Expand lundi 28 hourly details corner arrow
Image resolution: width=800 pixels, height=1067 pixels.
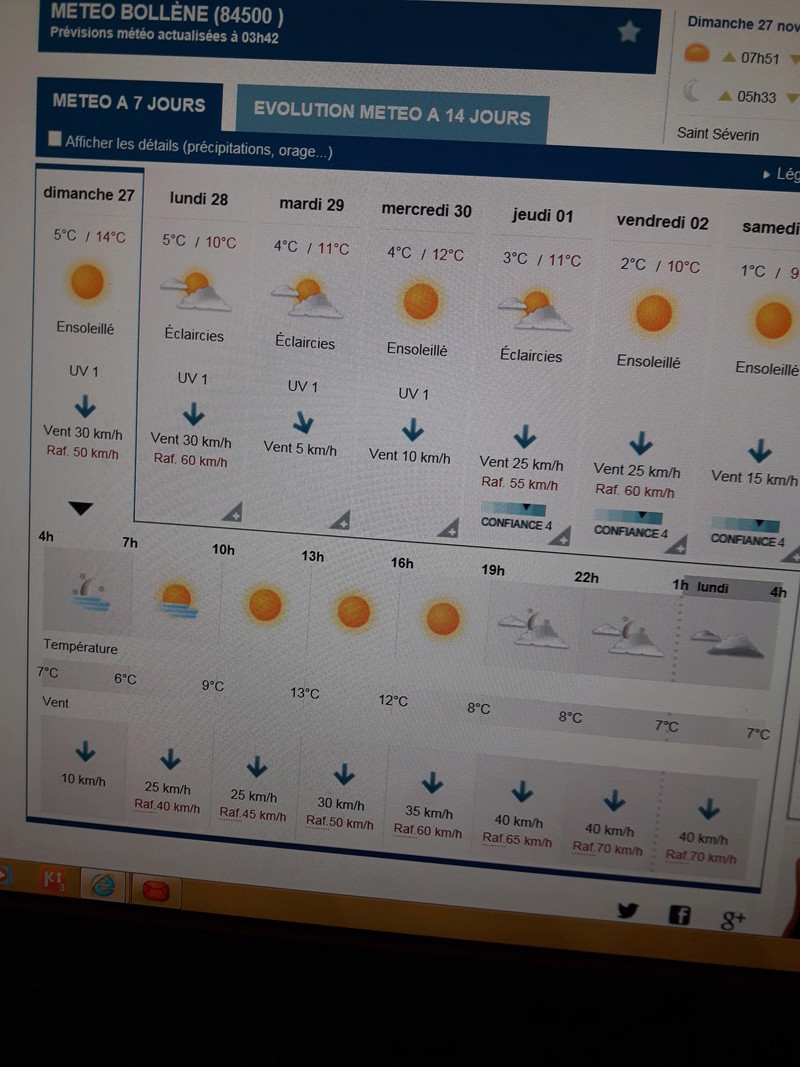click(x=233, y=512)
